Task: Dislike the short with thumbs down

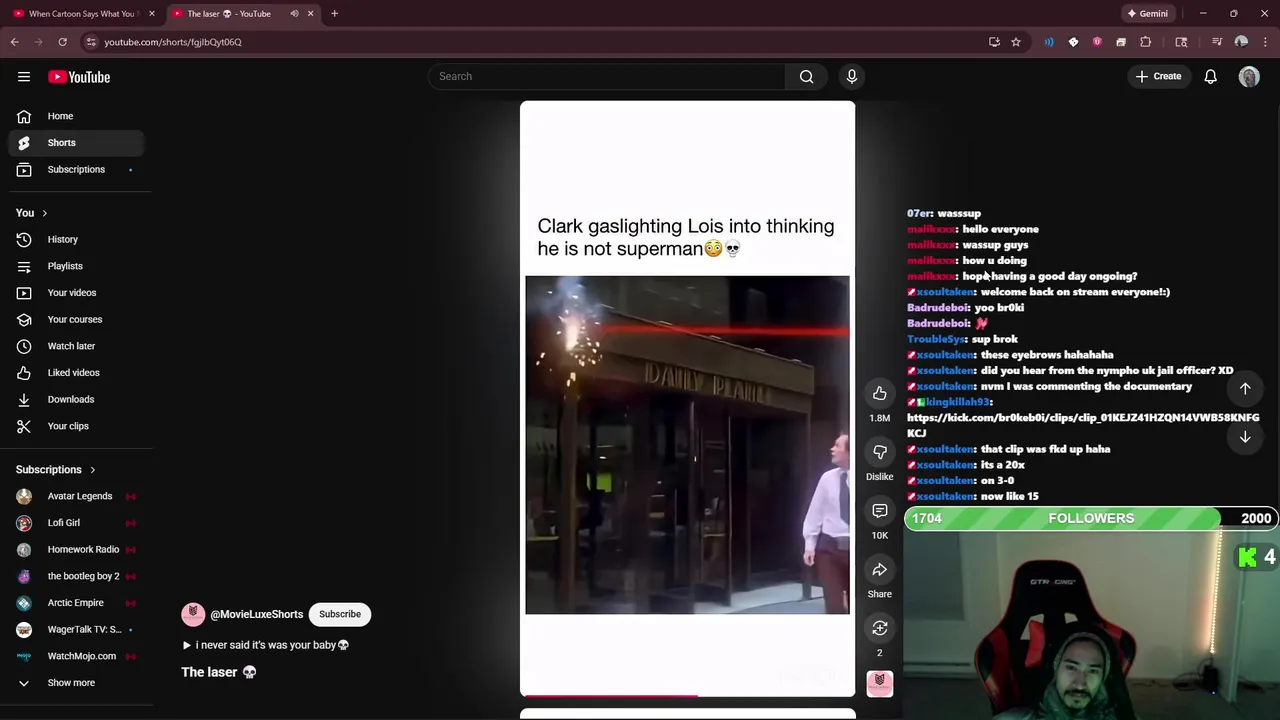Action: pos(880,452)
